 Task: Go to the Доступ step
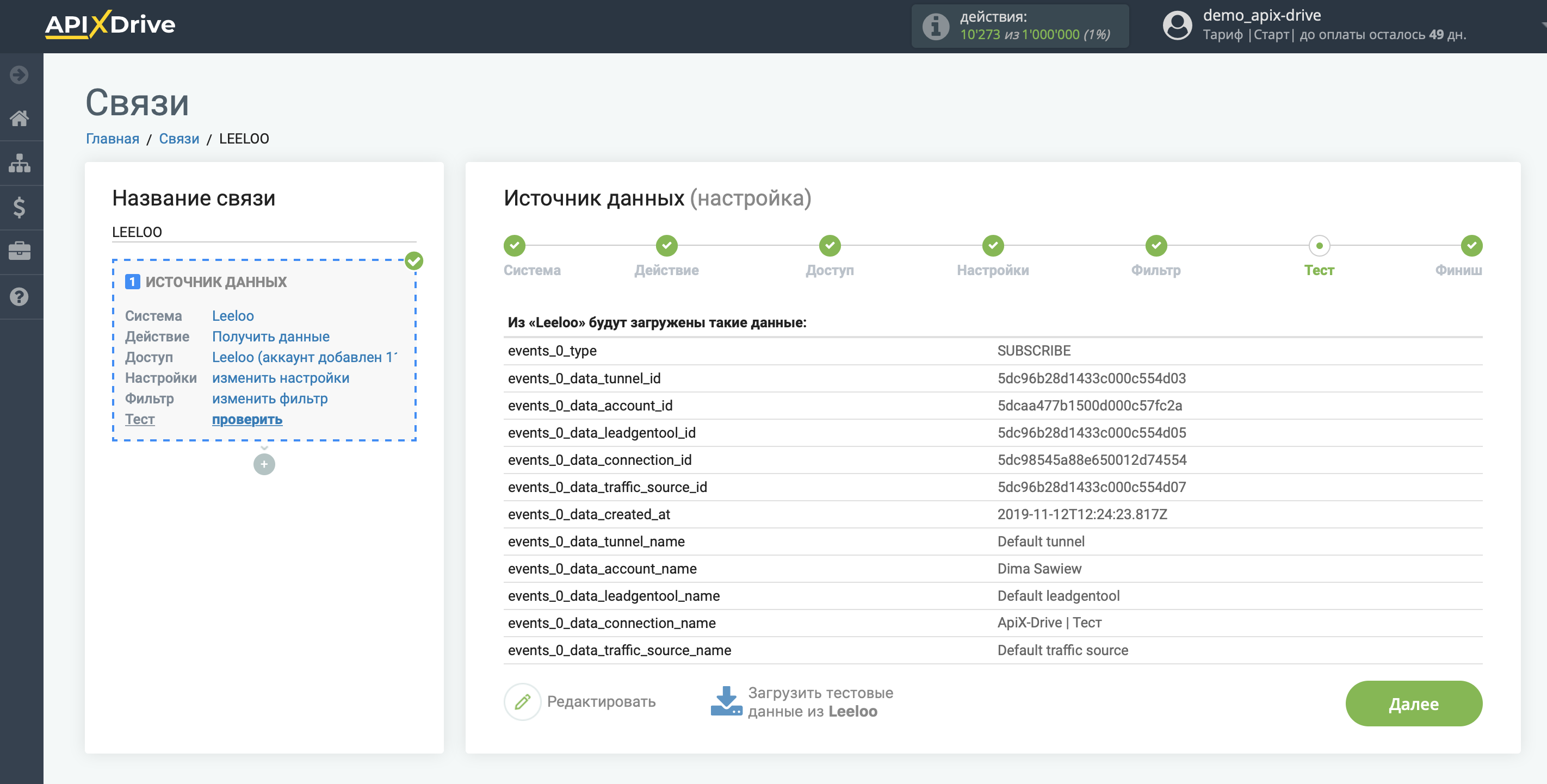click(x=830, y=246)
